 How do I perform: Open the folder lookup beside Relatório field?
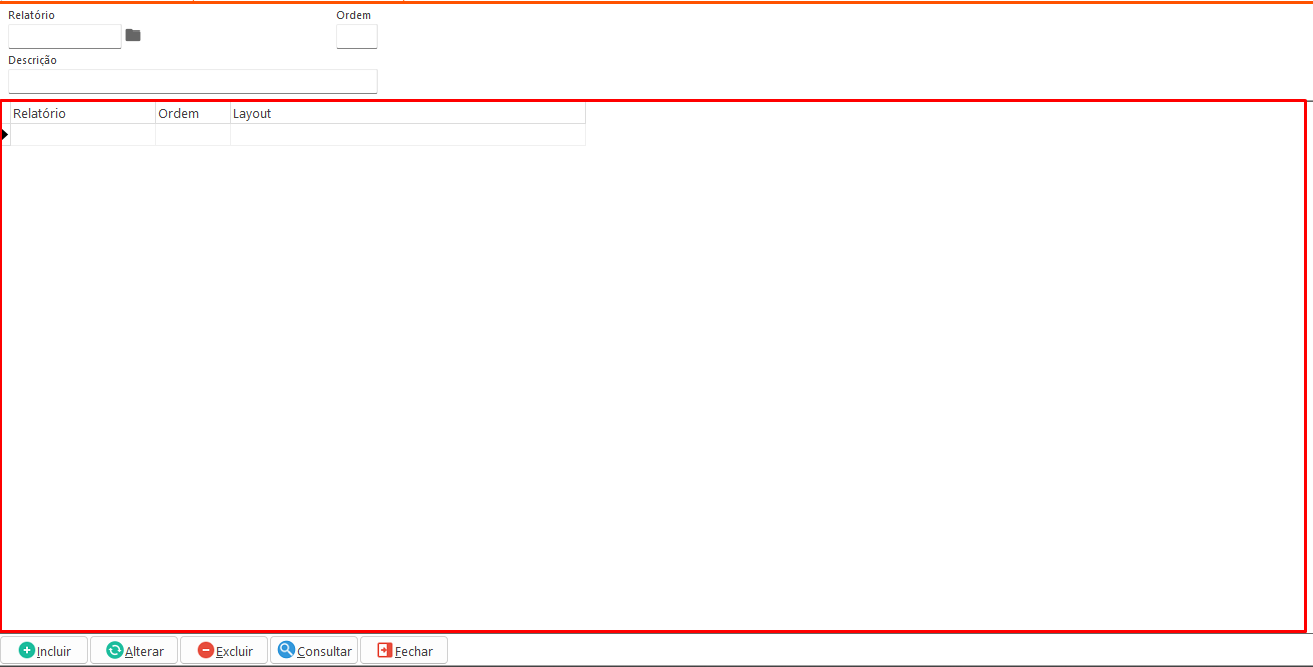(133, 36)
